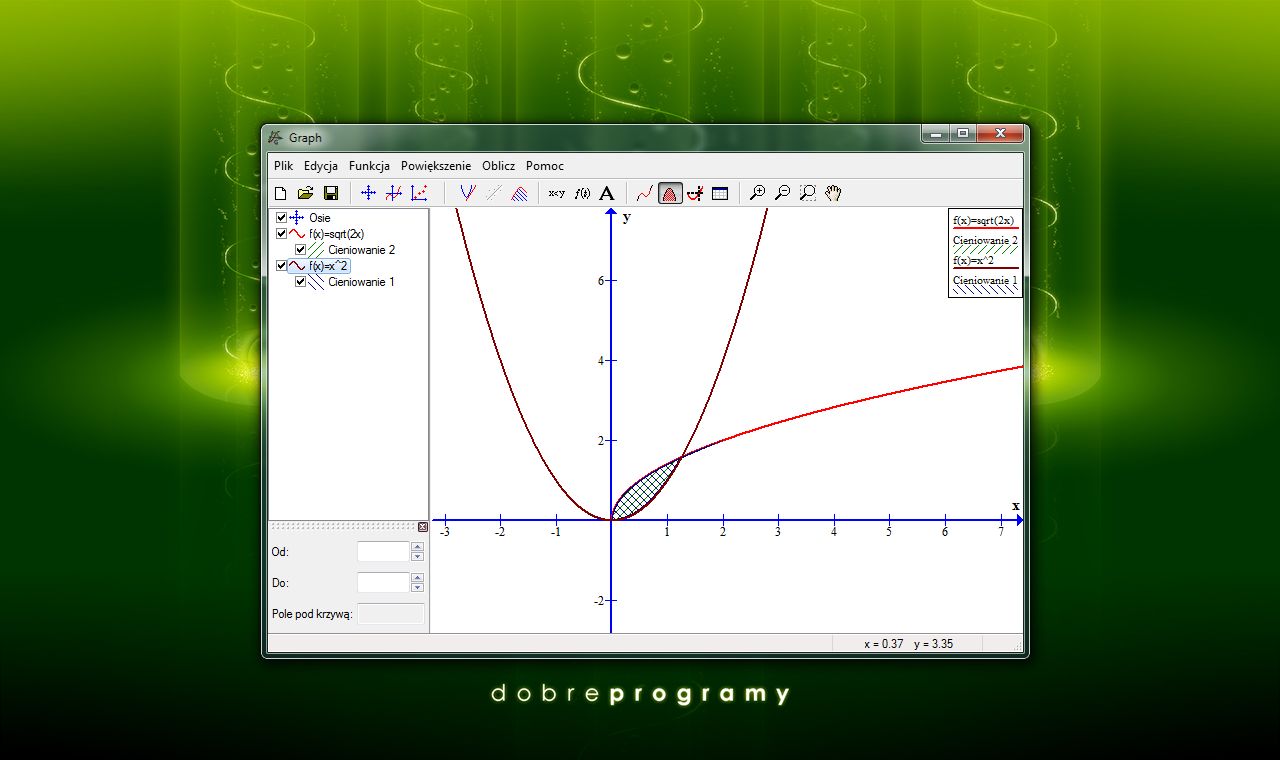The image size is (1280, 760).
Task: Open custom functions f(t) icon
Action: coord(582,193)
